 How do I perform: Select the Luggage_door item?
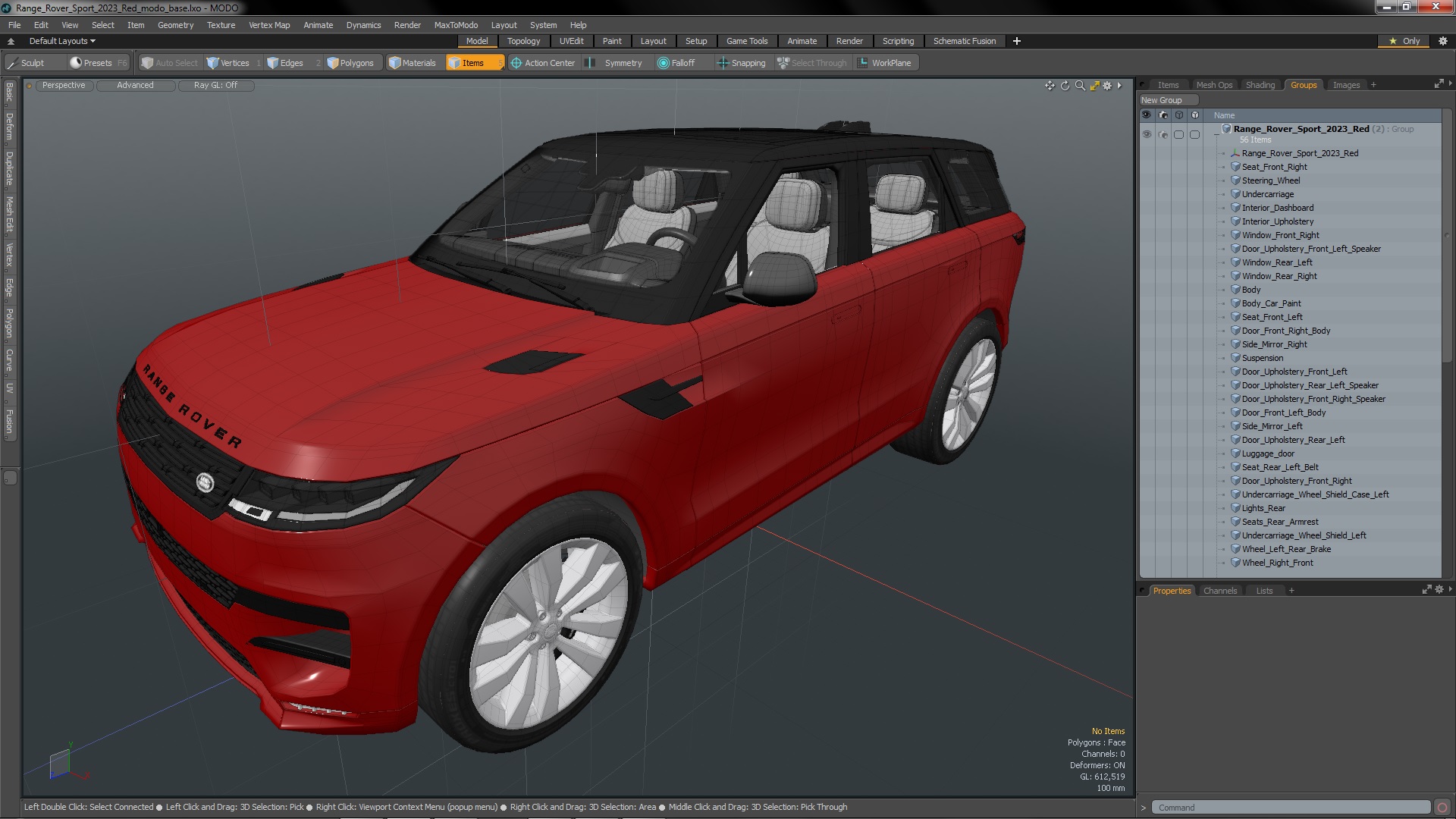[x=1268, y=453]
